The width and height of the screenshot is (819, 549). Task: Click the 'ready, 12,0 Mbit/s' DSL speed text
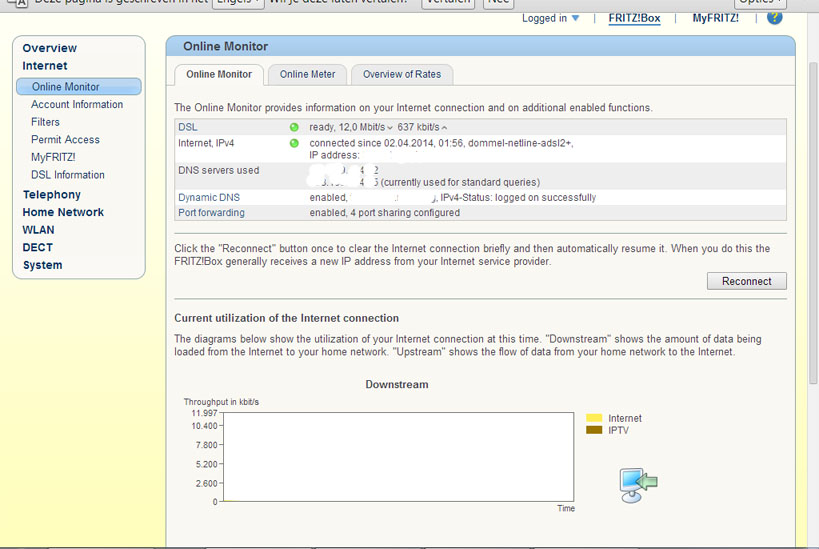pyautogui.click(x=347, y=127)
